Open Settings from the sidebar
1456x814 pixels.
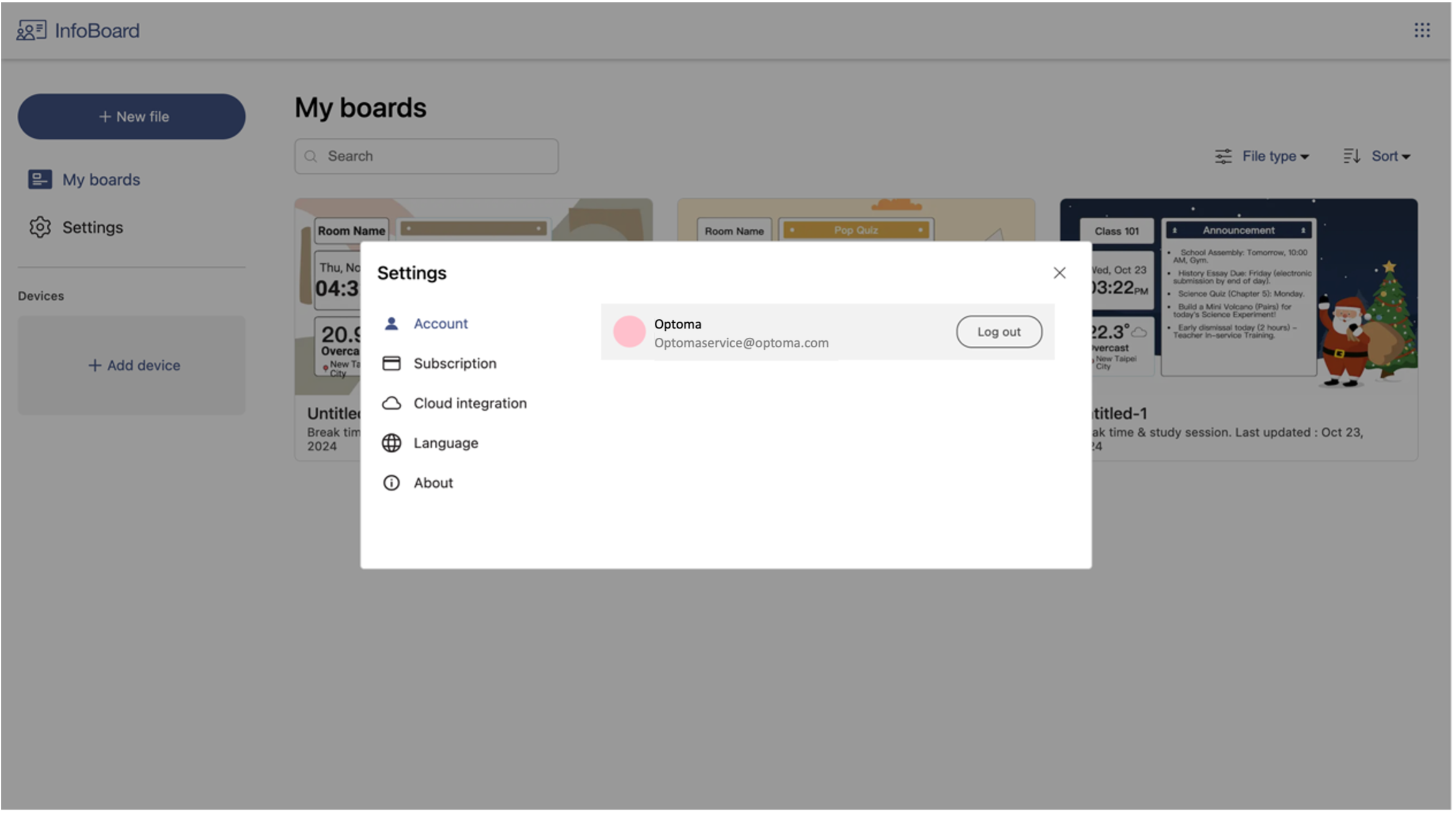click(x=93, y=227)
